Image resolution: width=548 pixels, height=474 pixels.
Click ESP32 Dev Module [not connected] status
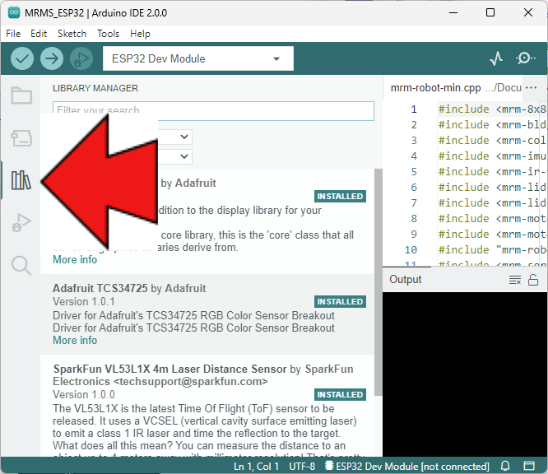pos(407,466)
